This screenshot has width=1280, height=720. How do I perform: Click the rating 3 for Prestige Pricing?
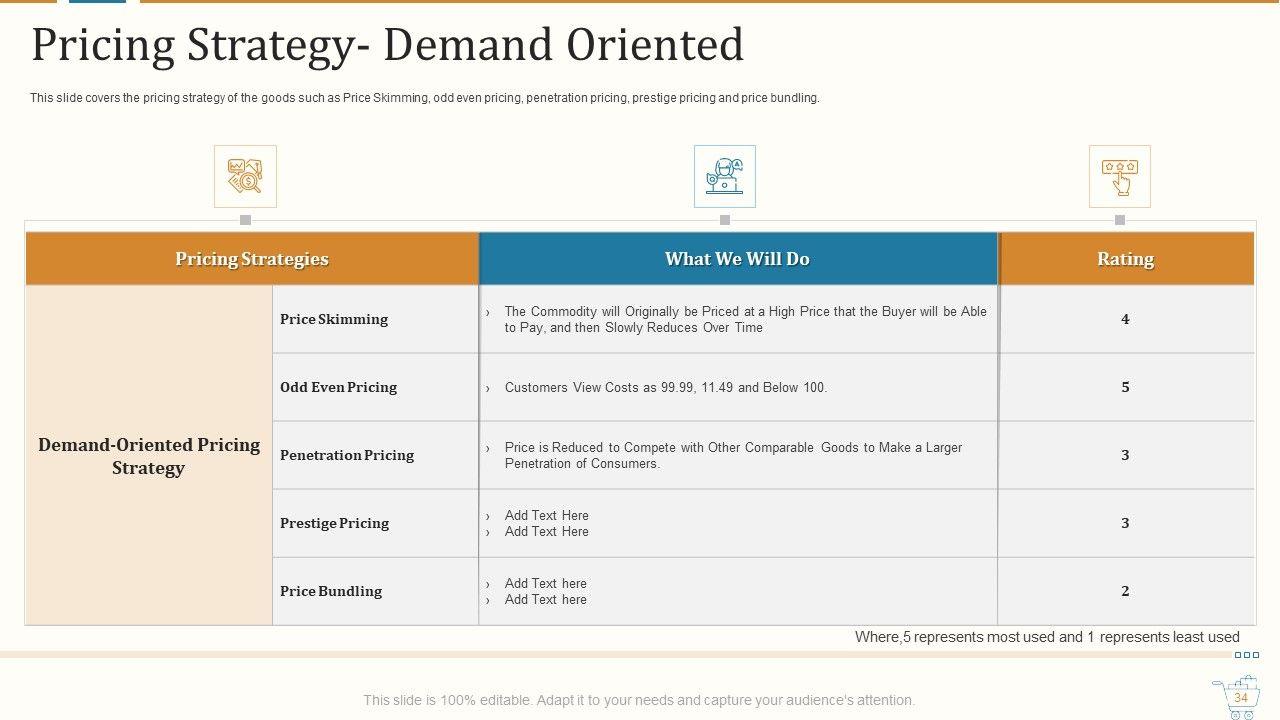pyautogui.click(x=1125, y=523)
